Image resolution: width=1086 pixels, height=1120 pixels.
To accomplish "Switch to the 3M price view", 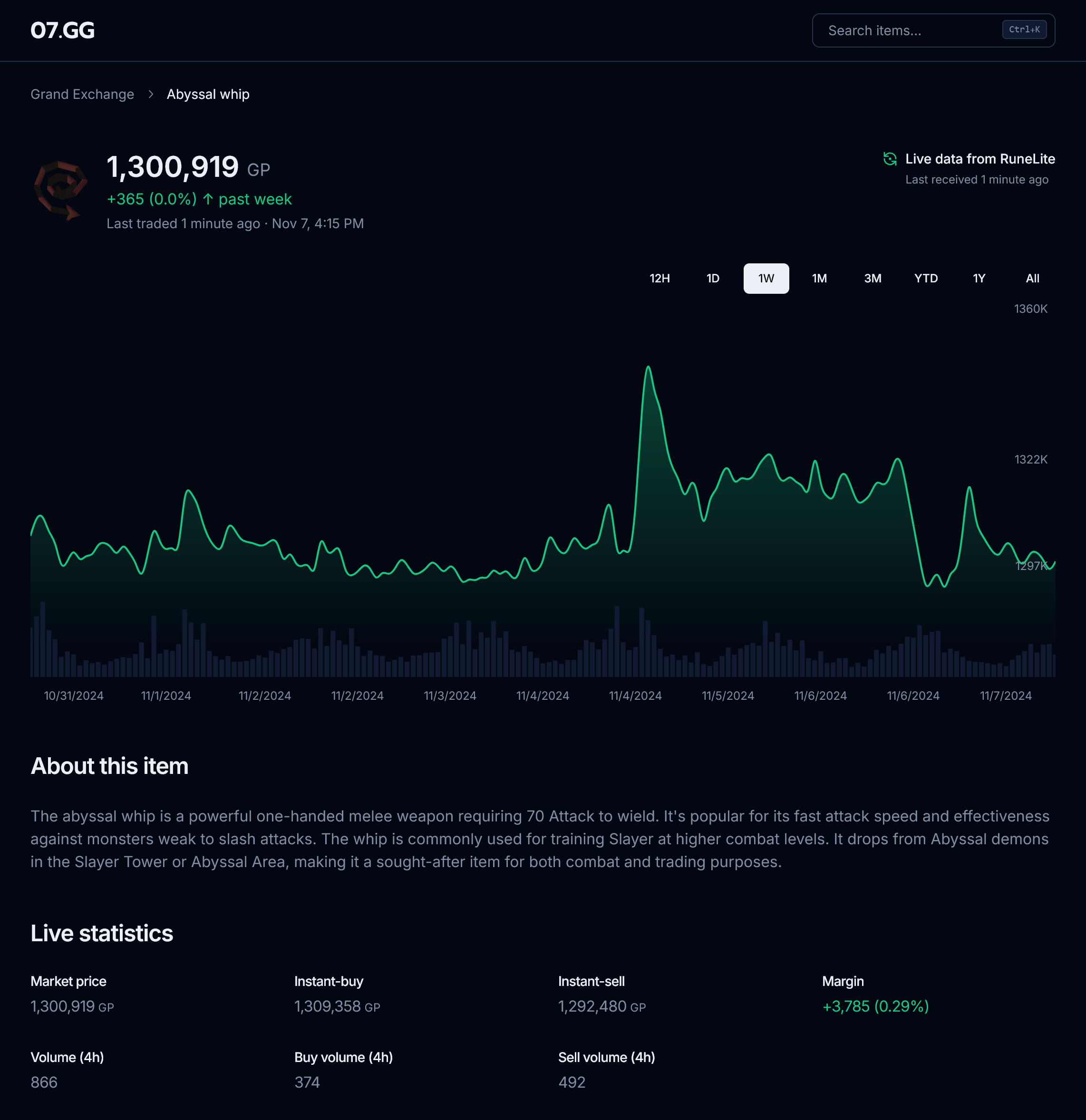I will pyautogui.click(x=872, y=278).
